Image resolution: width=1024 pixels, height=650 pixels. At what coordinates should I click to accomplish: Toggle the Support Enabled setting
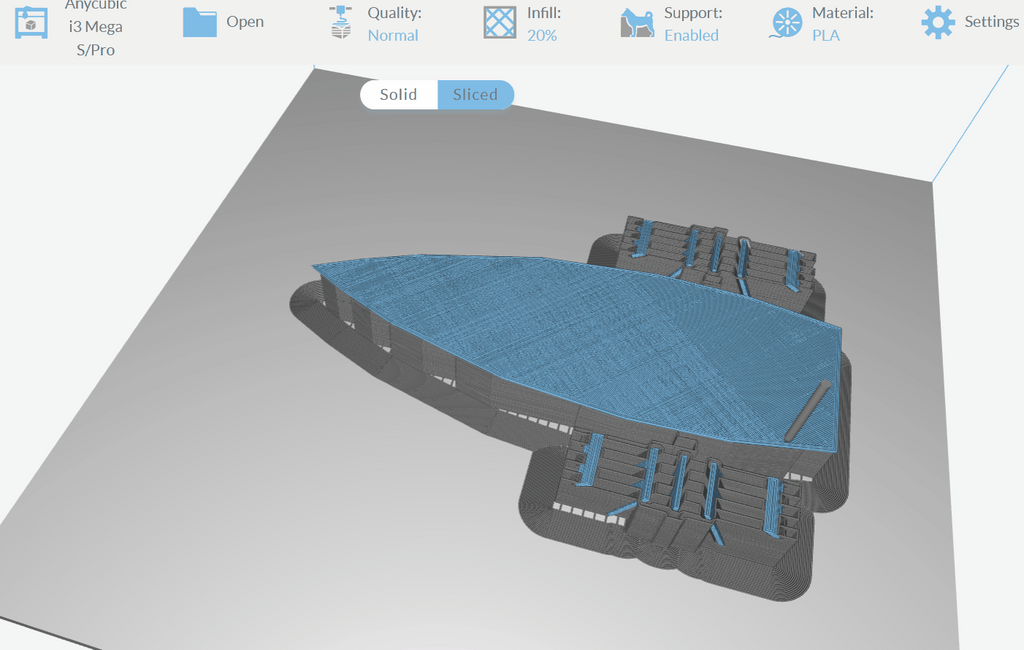pyautogui.click(x=691, y=35)
